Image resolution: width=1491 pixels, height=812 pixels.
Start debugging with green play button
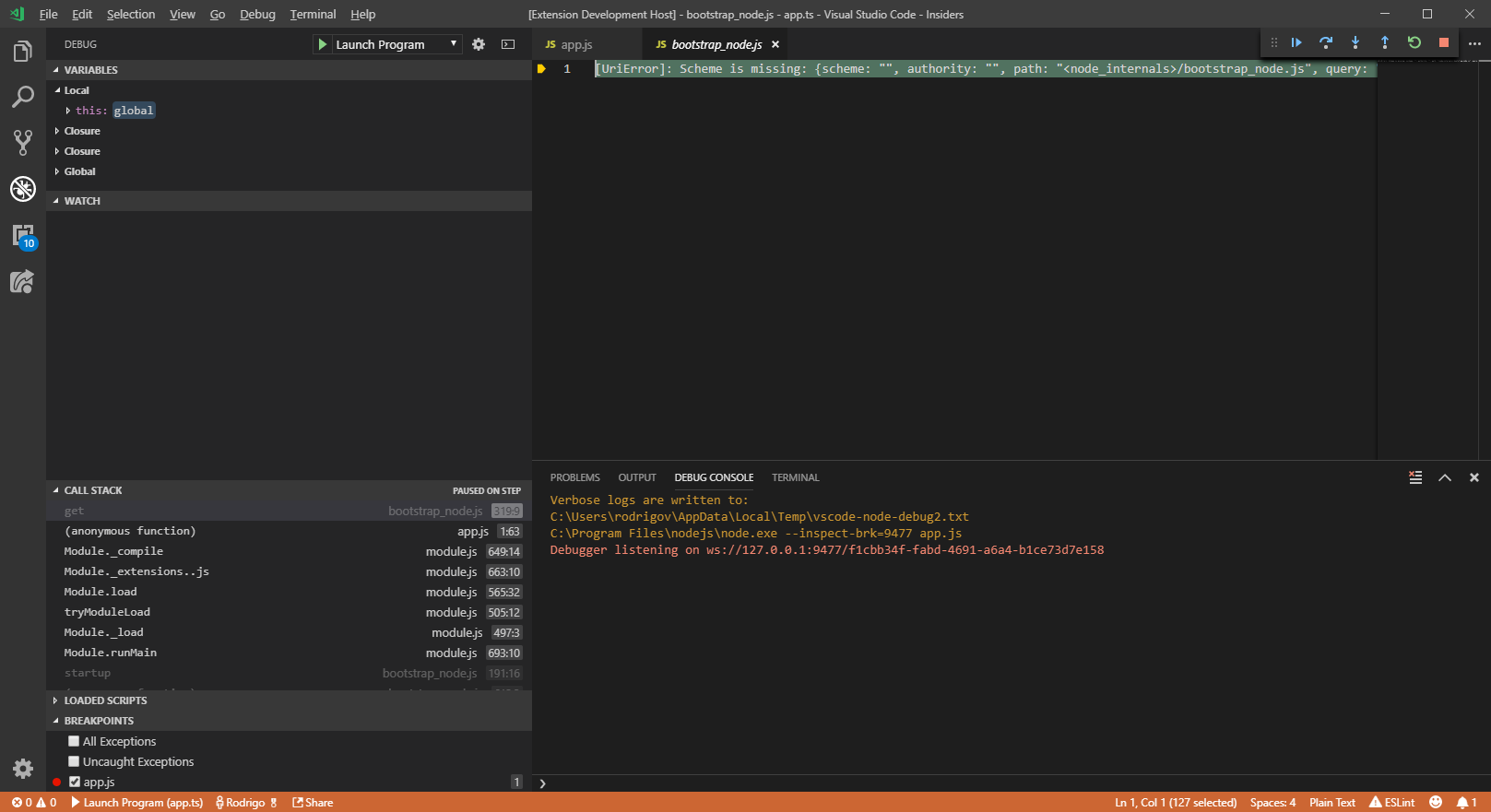323,44
